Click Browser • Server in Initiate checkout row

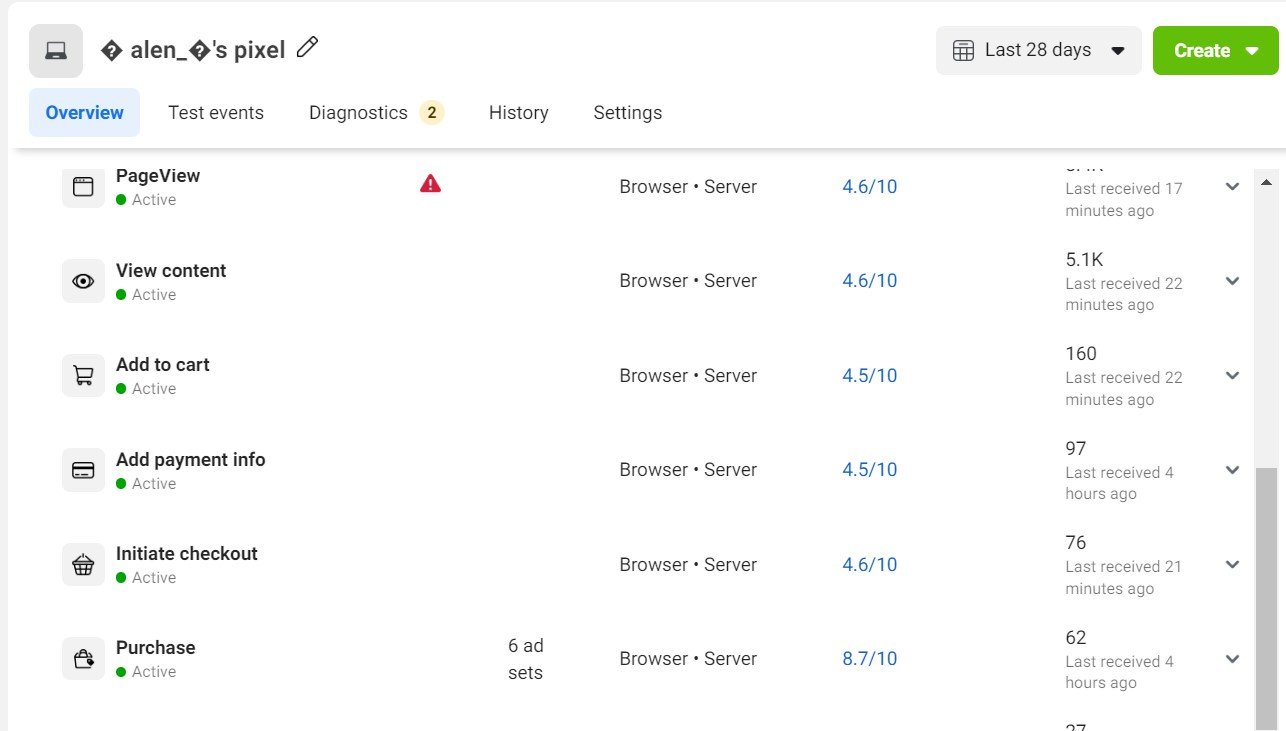coord(688,565)
